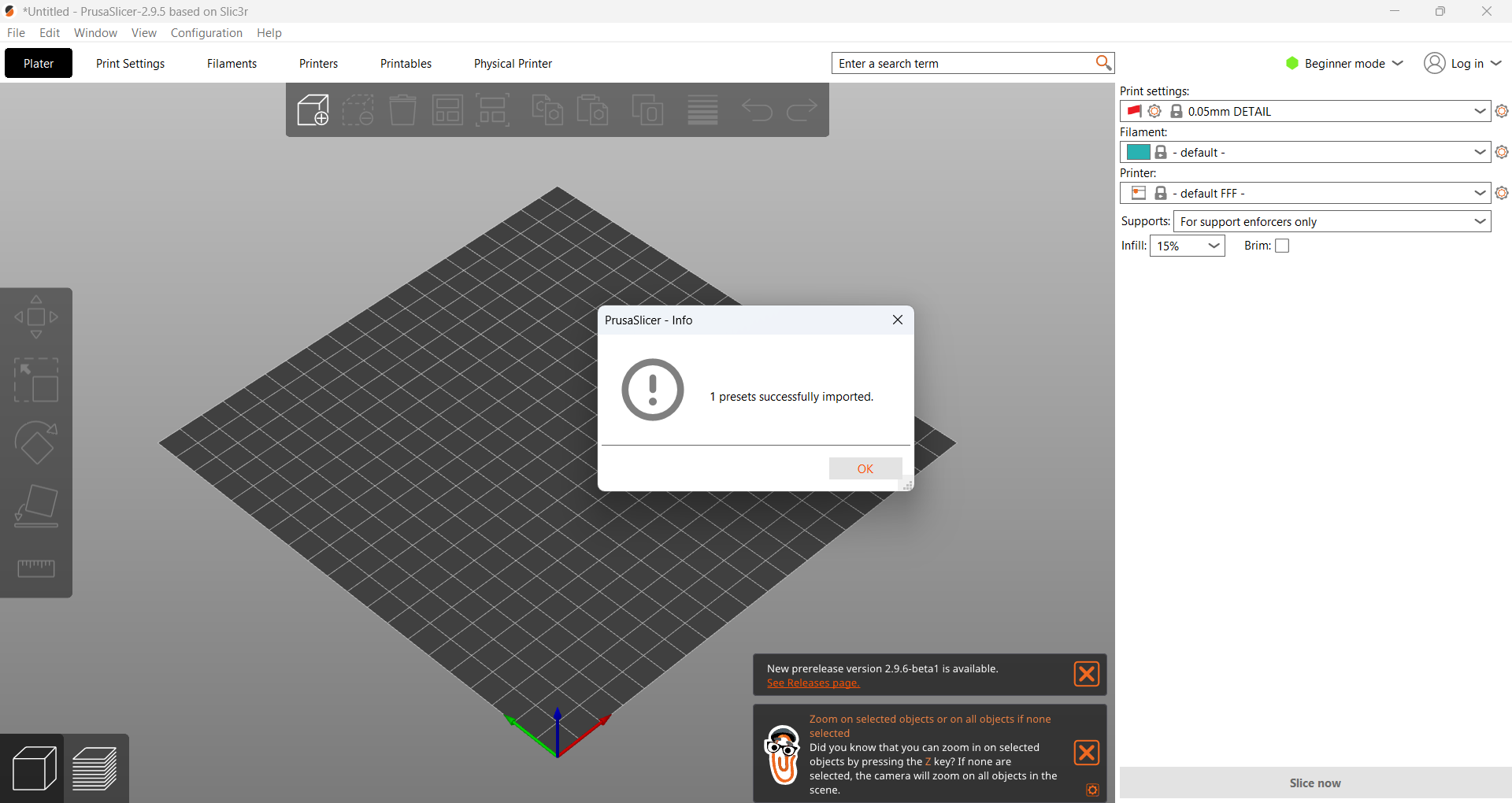Viewport: 1512px width, 803px height.
Task: Click the Add object cube icon
Action: 313,110
